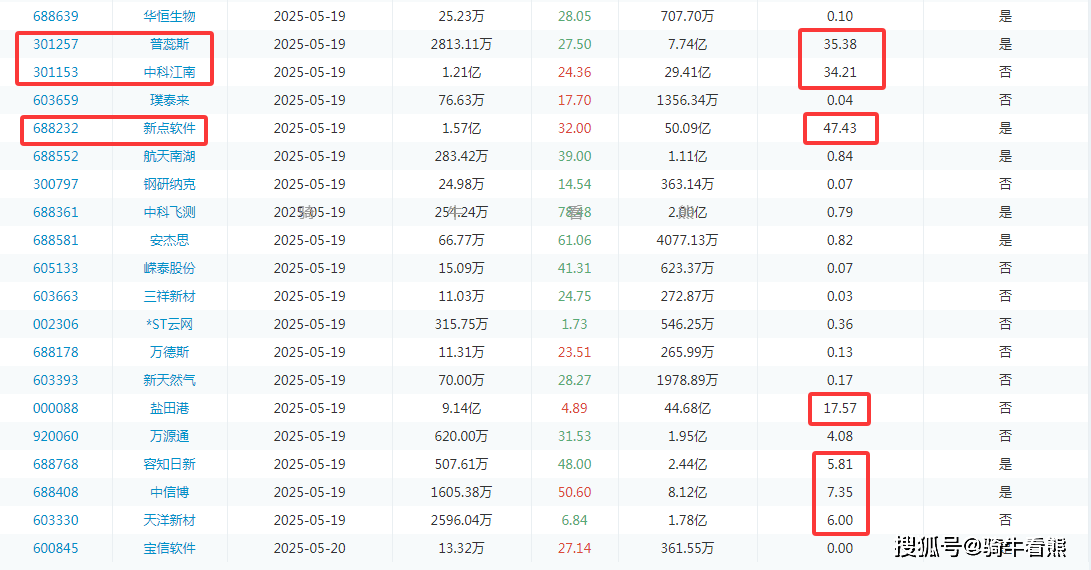This screenshot has height=570, width=1091.
Task: Click the 35.38 ratio value
Action: pyautogui.click(x=840, y=44)
